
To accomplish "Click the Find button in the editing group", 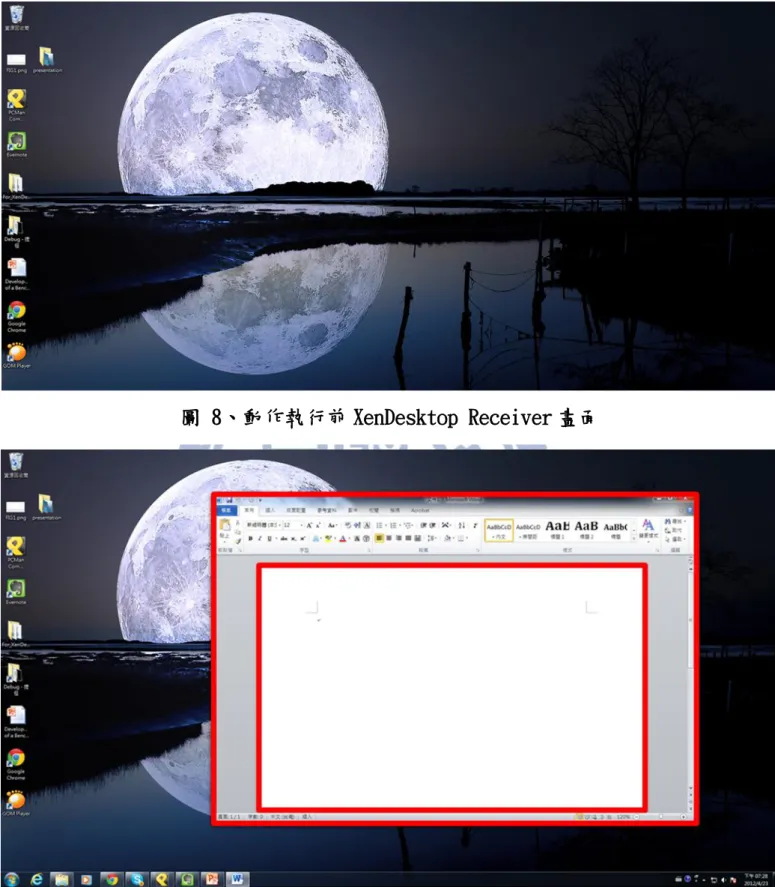I will click(677, 522).
